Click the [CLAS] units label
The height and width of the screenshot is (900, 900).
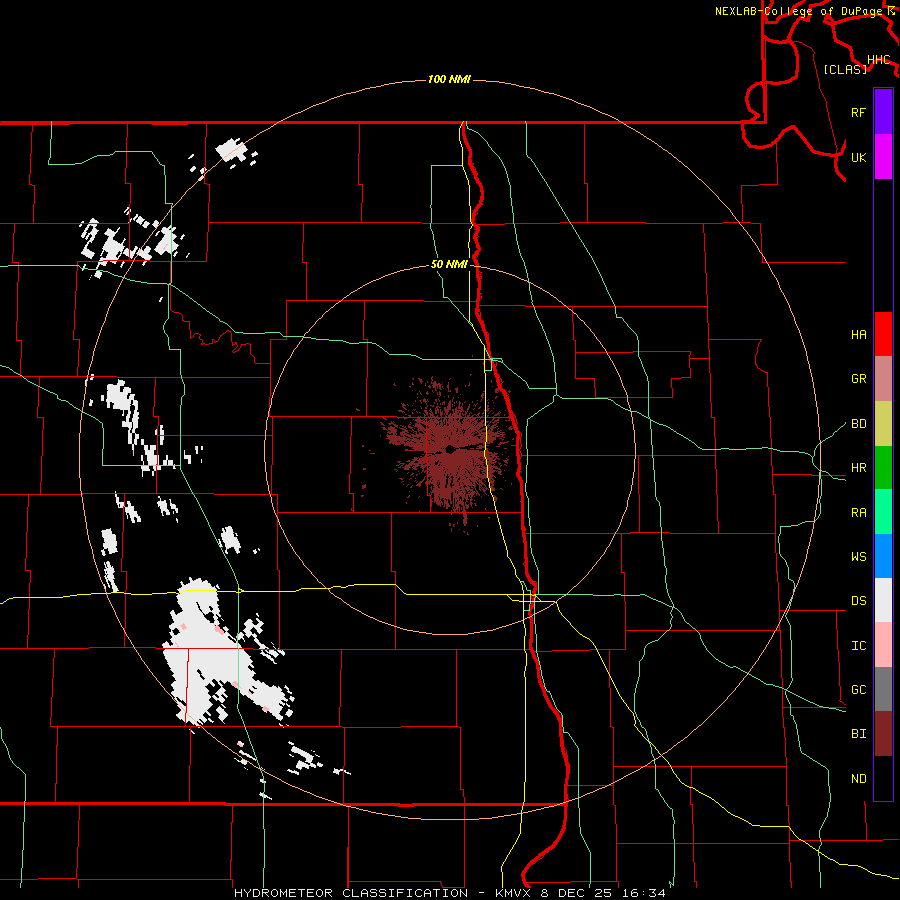click(845, 69)
